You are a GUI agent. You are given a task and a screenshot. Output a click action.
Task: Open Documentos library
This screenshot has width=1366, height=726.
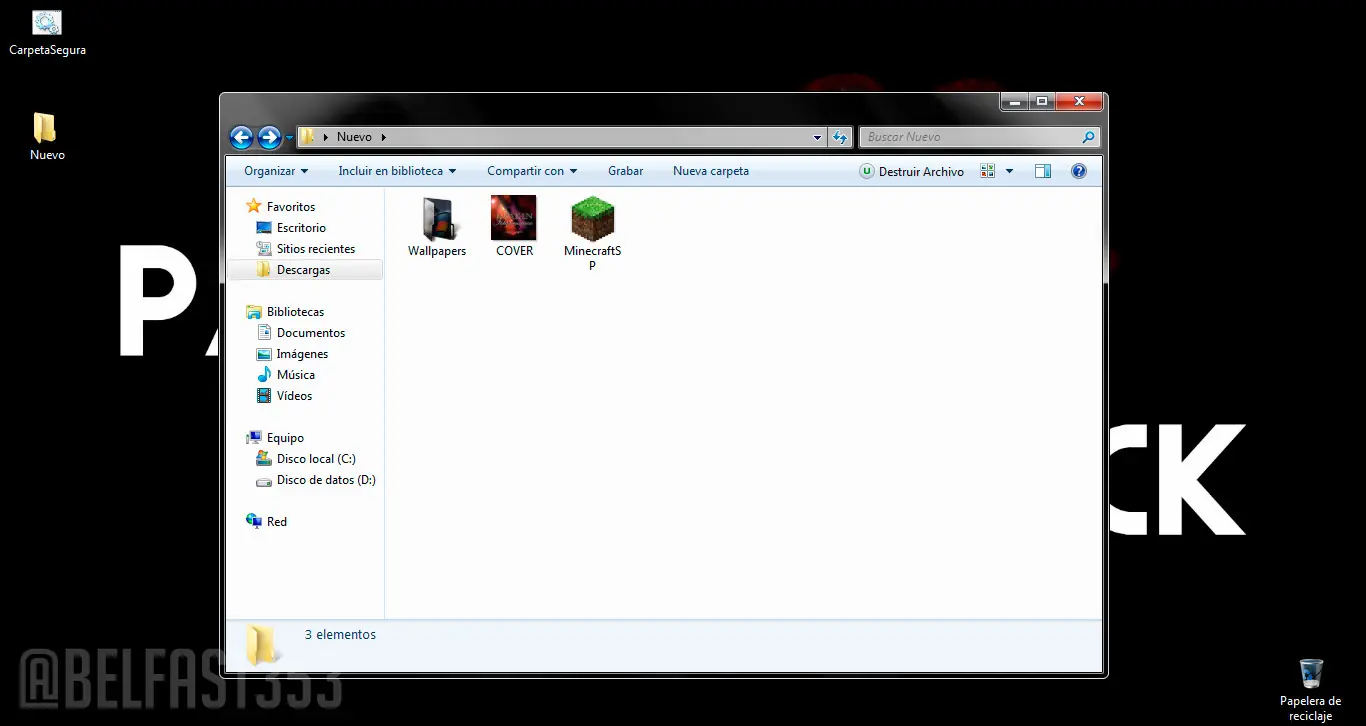click(x=300, y=333)
